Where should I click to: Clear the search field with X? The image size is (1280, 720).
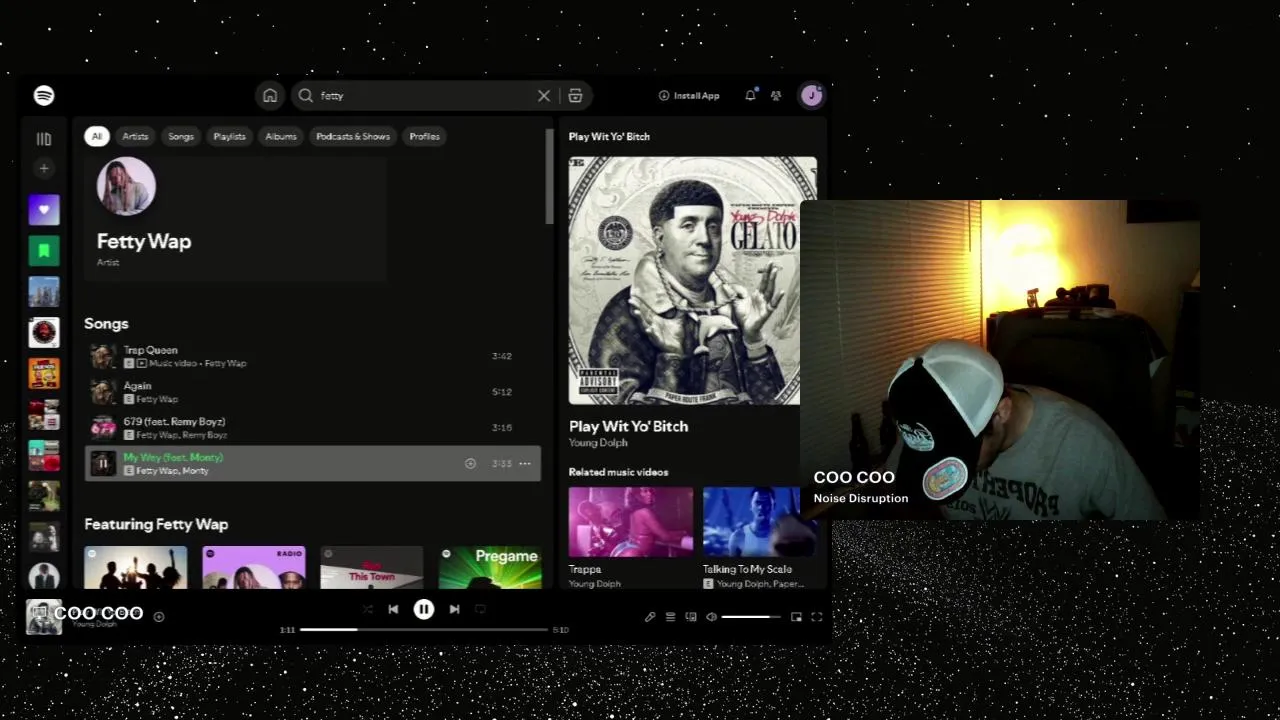[544, 96]
